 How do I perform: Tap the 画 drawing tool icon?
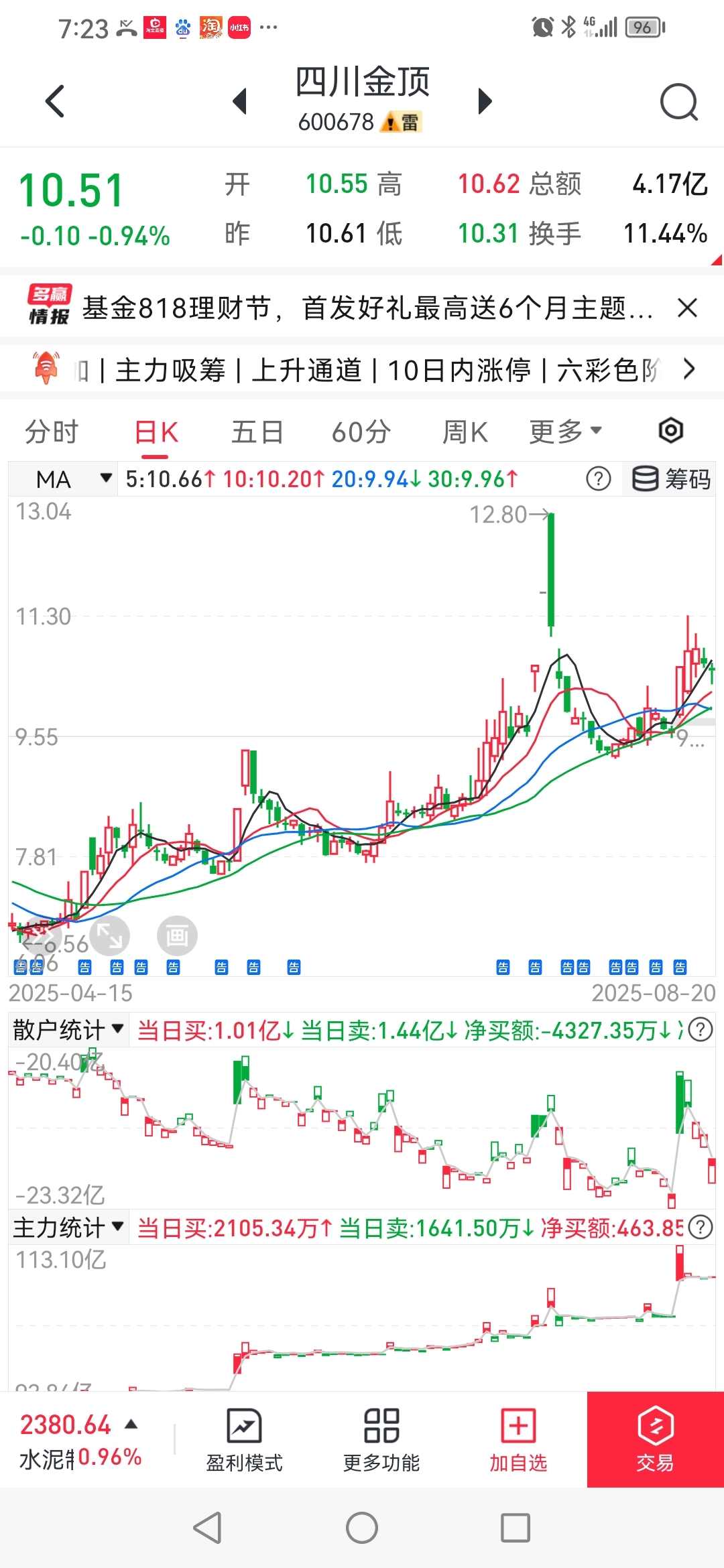pos(177,935)
